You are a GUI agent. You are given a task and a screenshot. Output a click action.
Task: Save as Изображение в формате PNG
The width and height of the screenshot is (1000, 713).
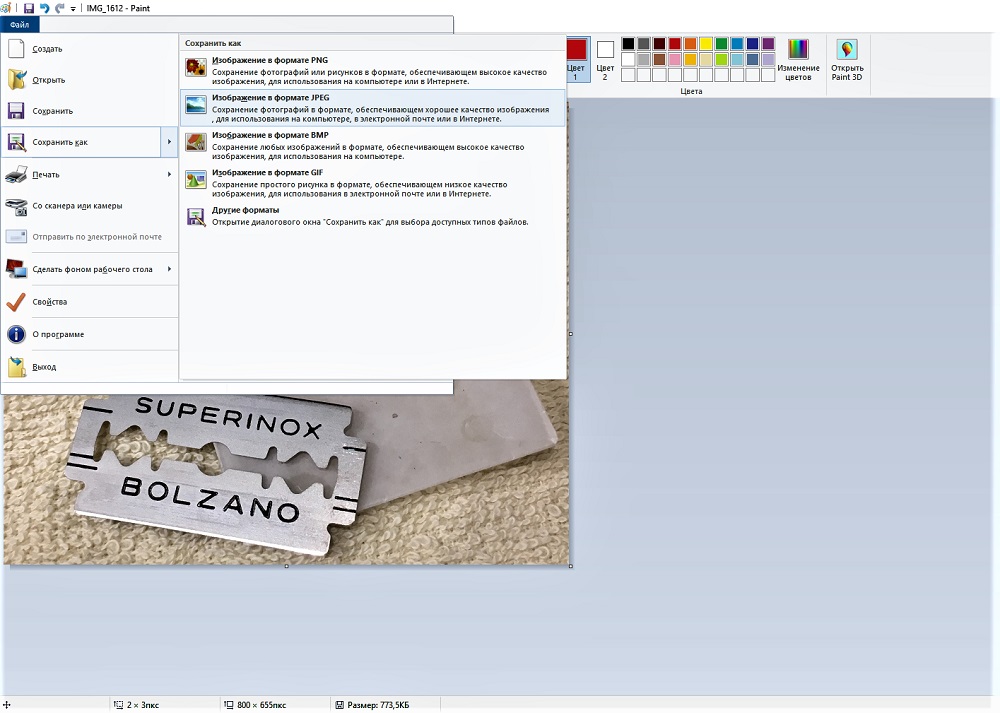(373, 70)
